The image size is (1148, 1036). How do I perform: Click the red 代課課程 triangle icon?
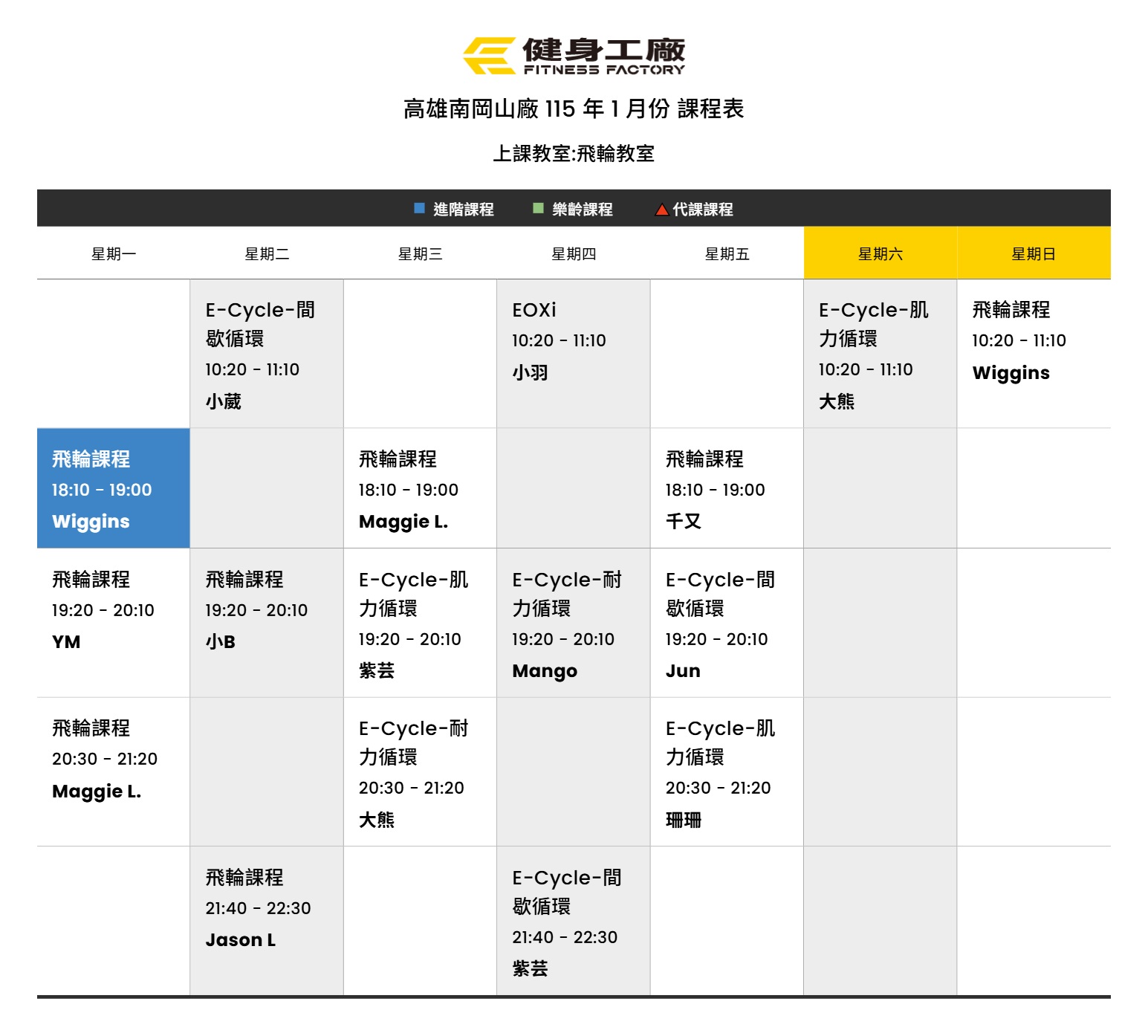tap(661, 210)
